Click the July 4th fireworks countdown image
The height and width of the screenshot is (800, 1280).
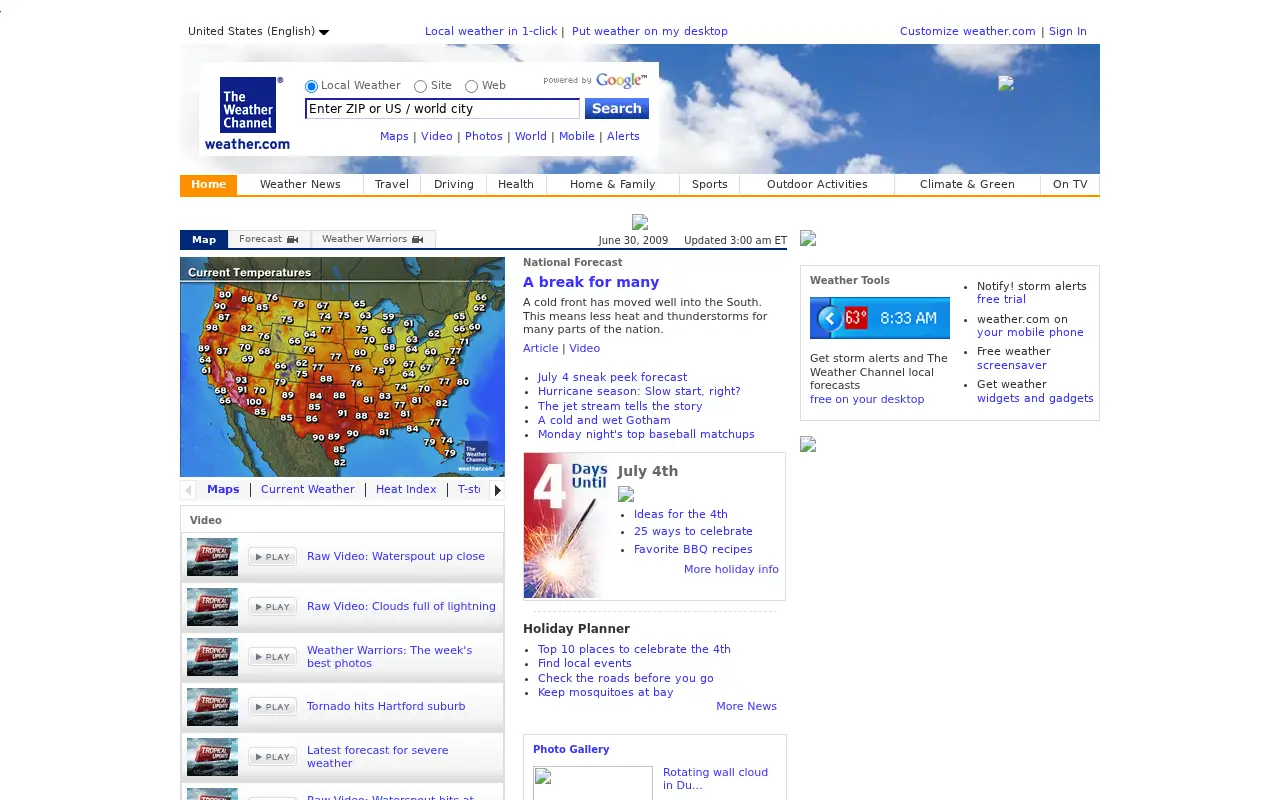(x=566, y=526)
